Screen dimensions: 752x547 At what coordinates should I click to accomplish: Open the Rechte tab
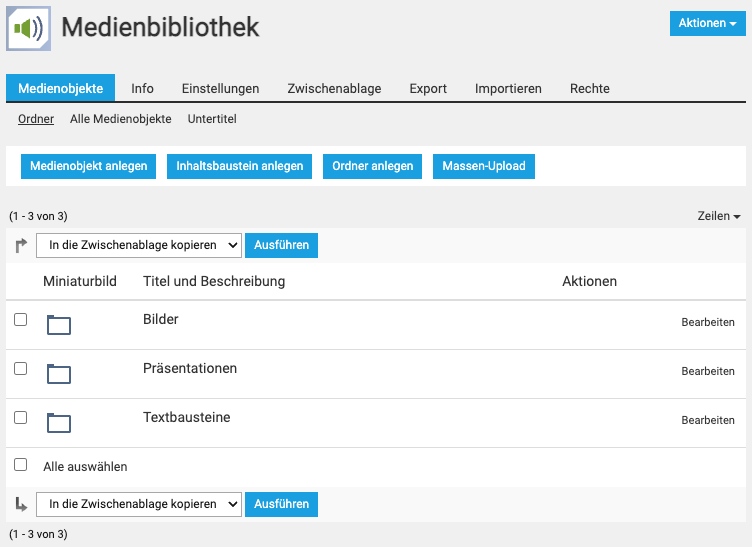(x=590, y=88)
